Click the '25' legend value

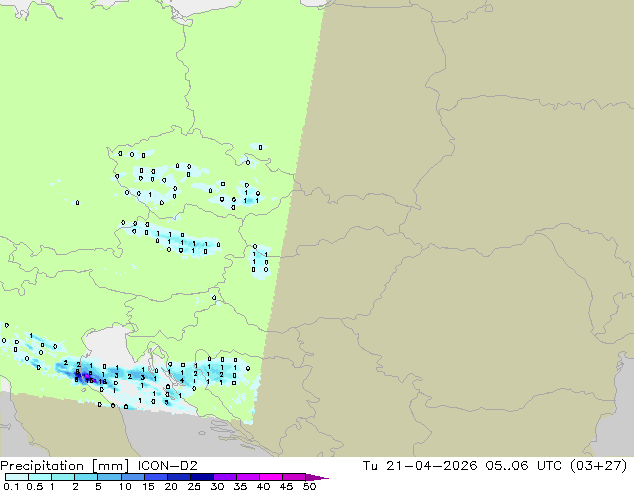[194, 486]
